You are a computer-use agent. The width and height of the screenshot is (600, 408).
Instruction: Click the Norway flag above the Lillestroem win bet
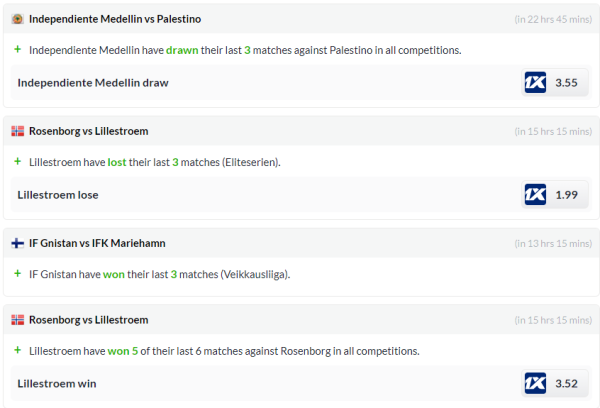18,320
